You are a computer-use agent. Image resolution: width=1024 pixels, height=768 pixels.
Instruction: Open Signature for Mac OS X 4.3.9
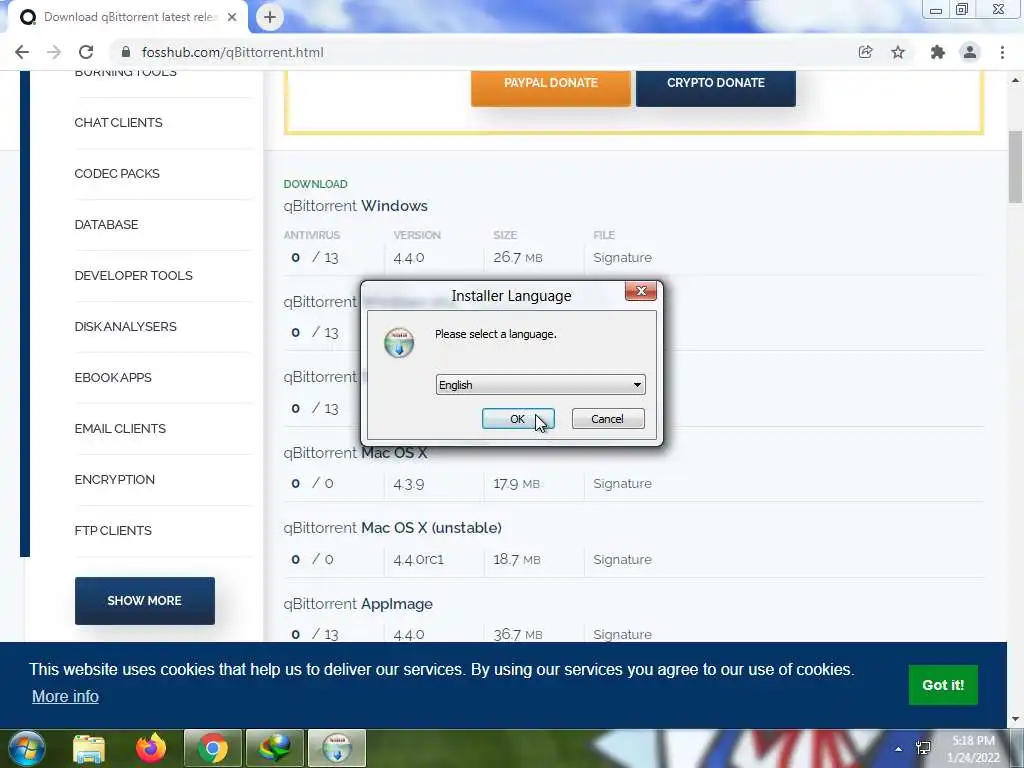(x=622, y=483)
